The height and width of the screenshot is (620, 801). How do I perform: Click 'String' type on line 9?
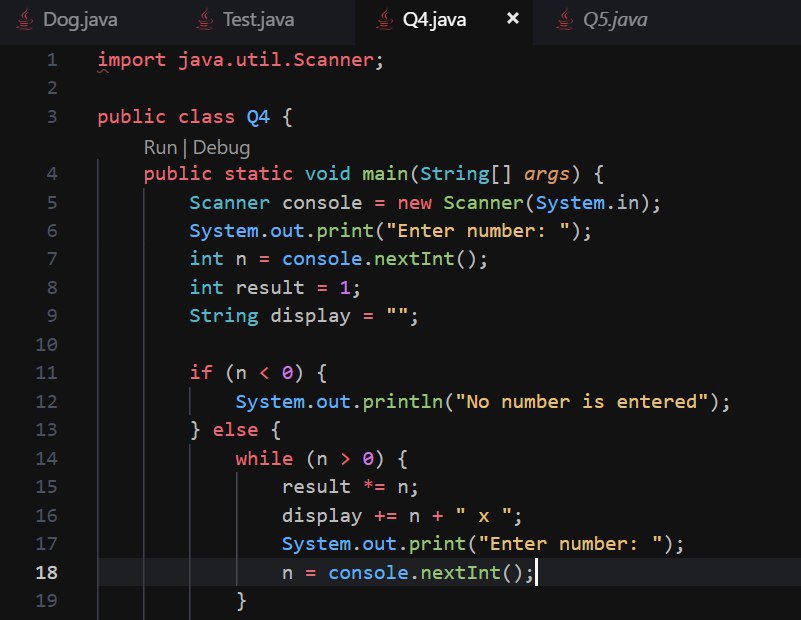(x=224, y=316)
